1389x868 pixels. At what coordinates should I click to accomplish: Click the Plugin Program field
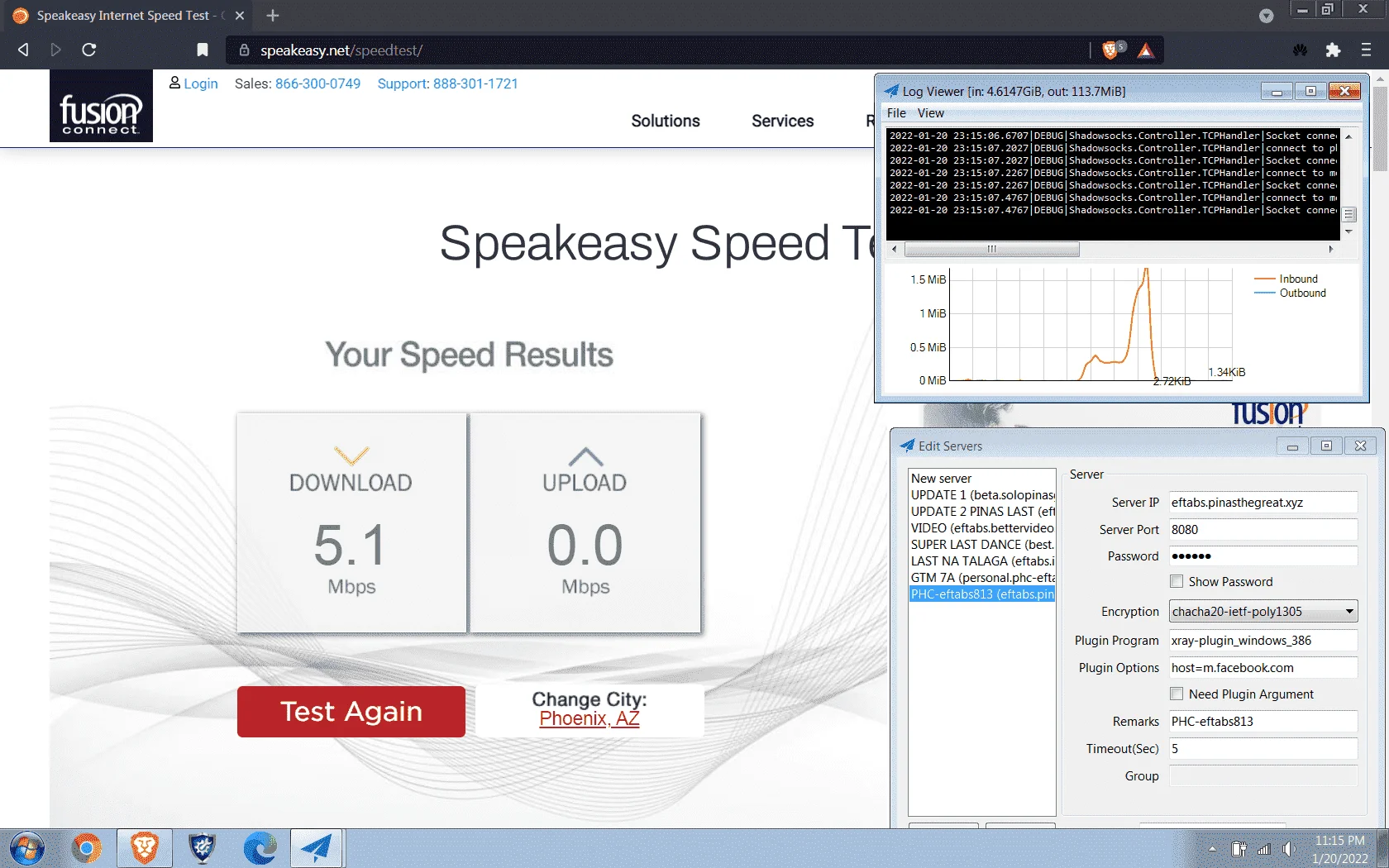[1263, 641]
